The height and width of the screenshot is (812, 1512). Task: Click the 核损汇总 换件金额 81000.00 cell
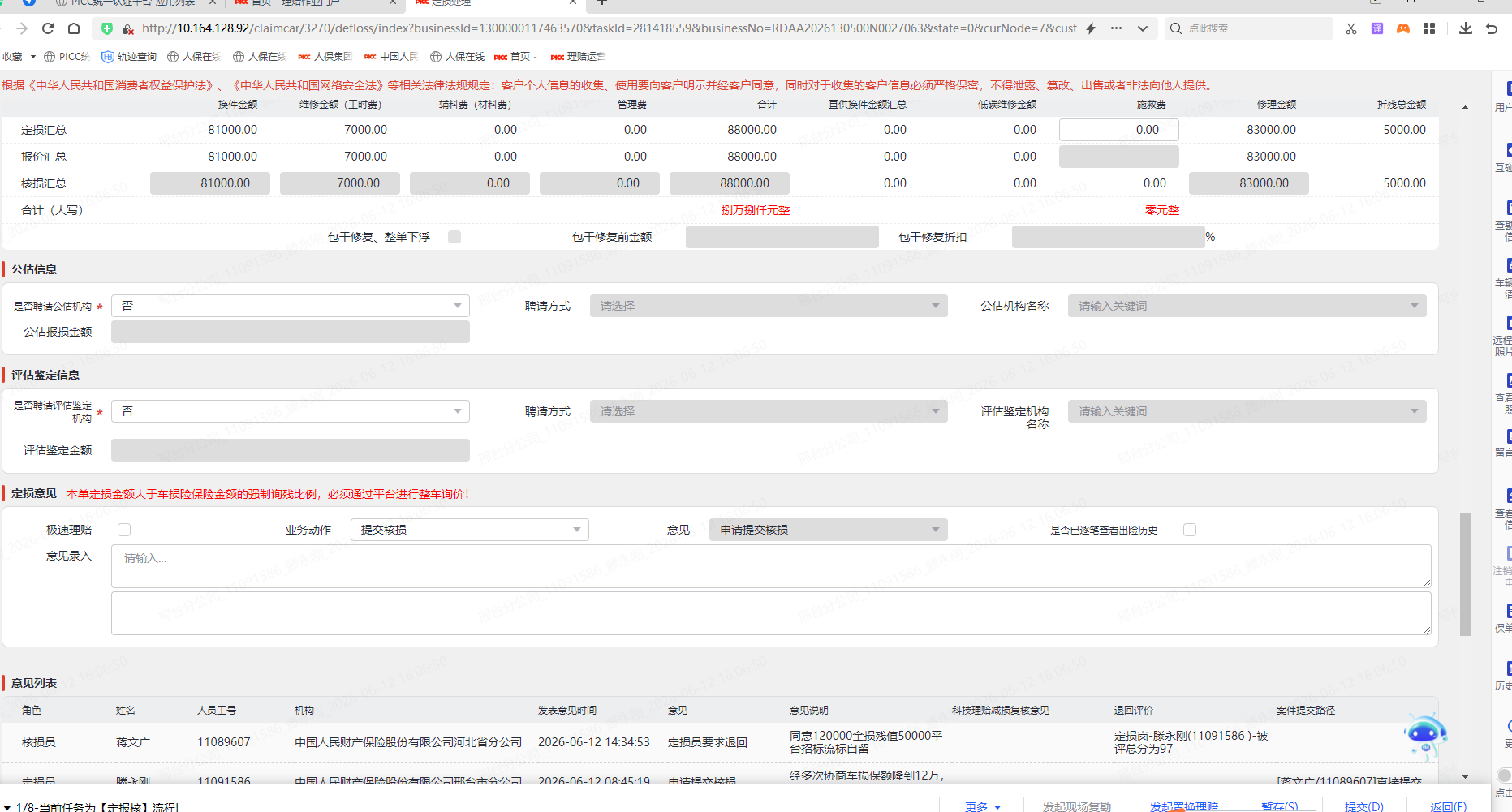click(x=210, y=183)
